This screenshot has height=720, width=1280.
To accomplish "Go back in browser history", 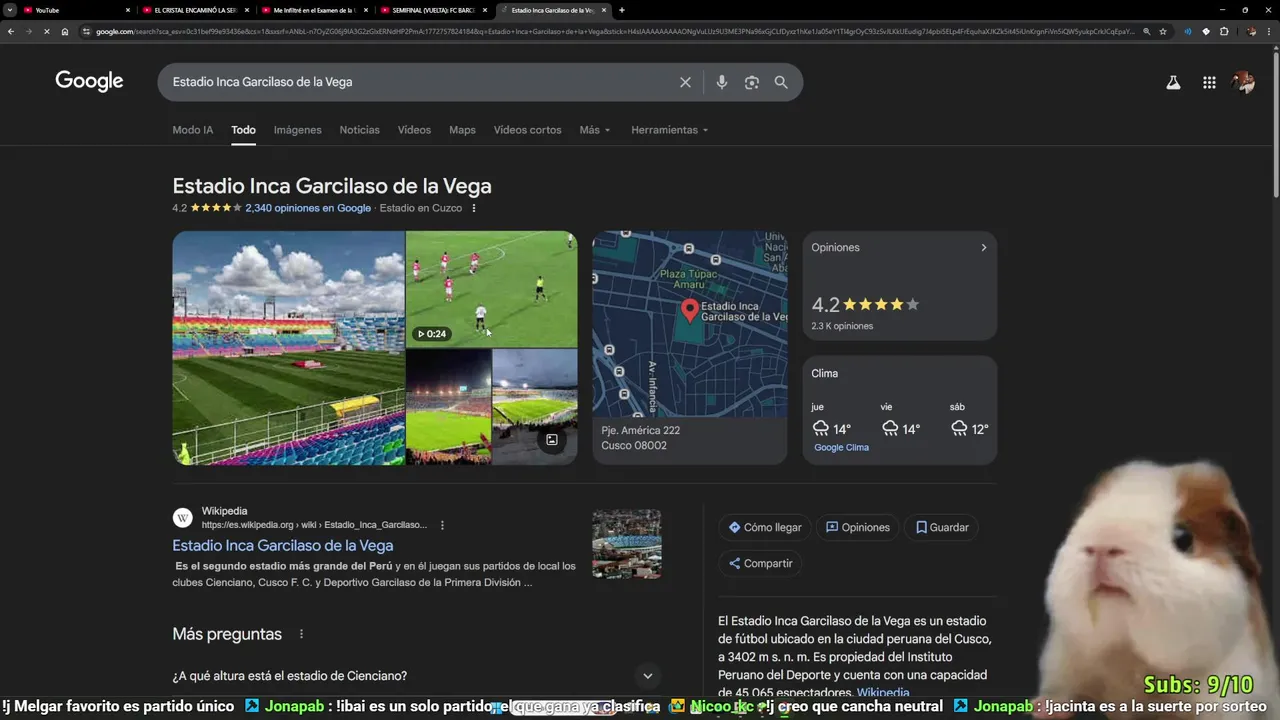I will pyautogui.click(x=11, y=31).
